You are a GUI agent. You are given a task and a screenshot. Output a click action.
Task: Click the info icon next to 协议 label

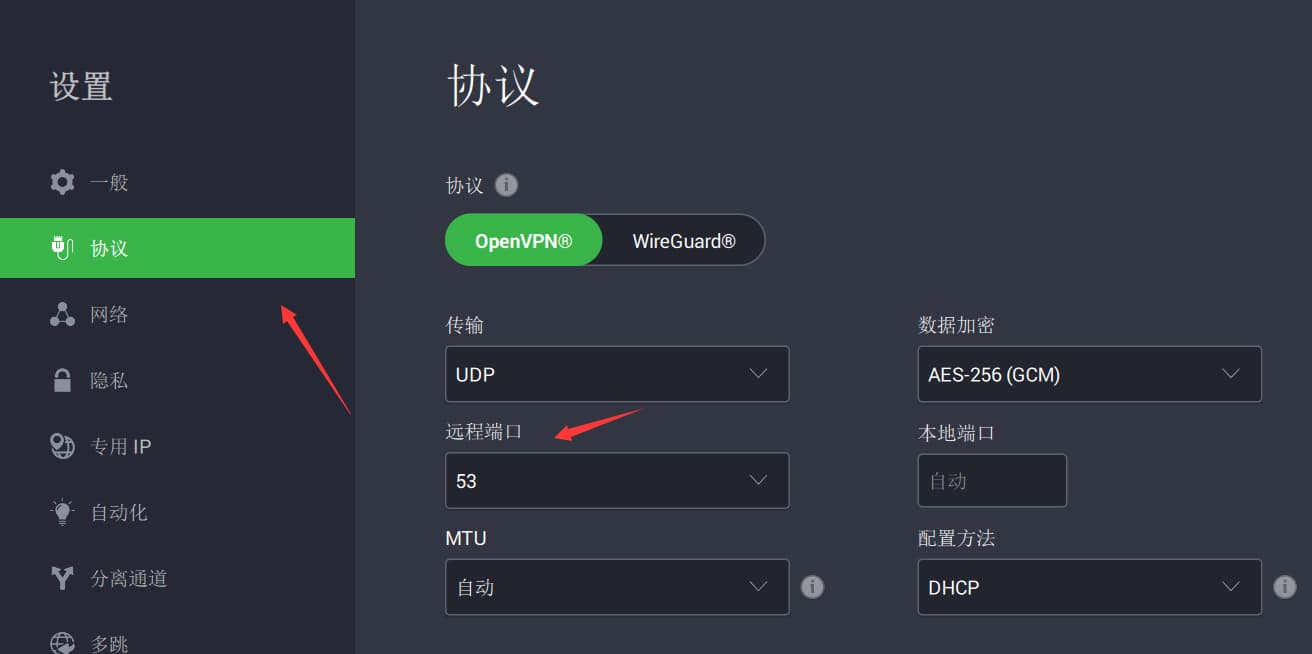point(507,185)
